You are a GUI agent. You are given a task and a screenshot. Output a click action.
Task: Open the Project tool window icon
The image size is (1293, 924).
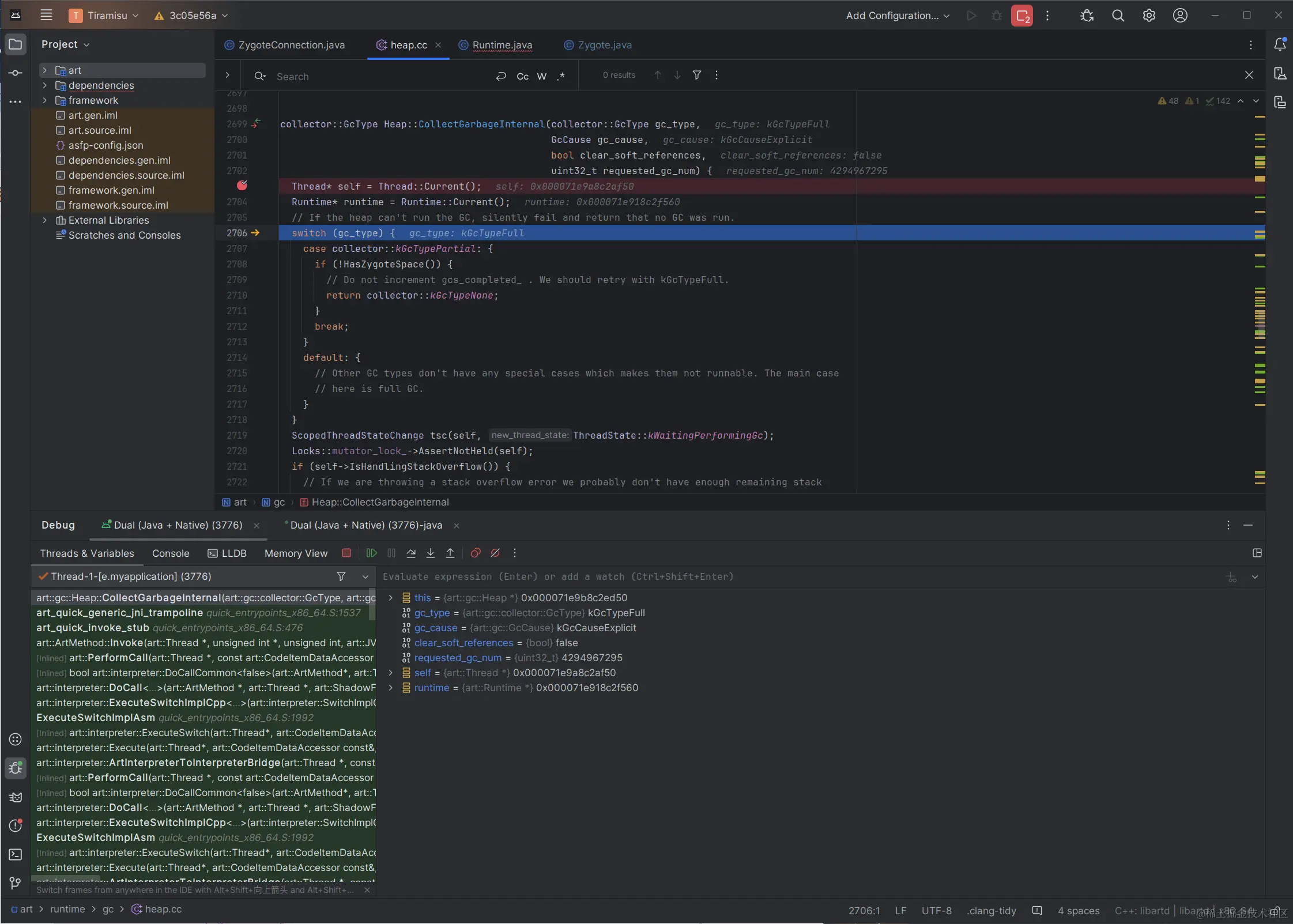(x=16, y=44)
